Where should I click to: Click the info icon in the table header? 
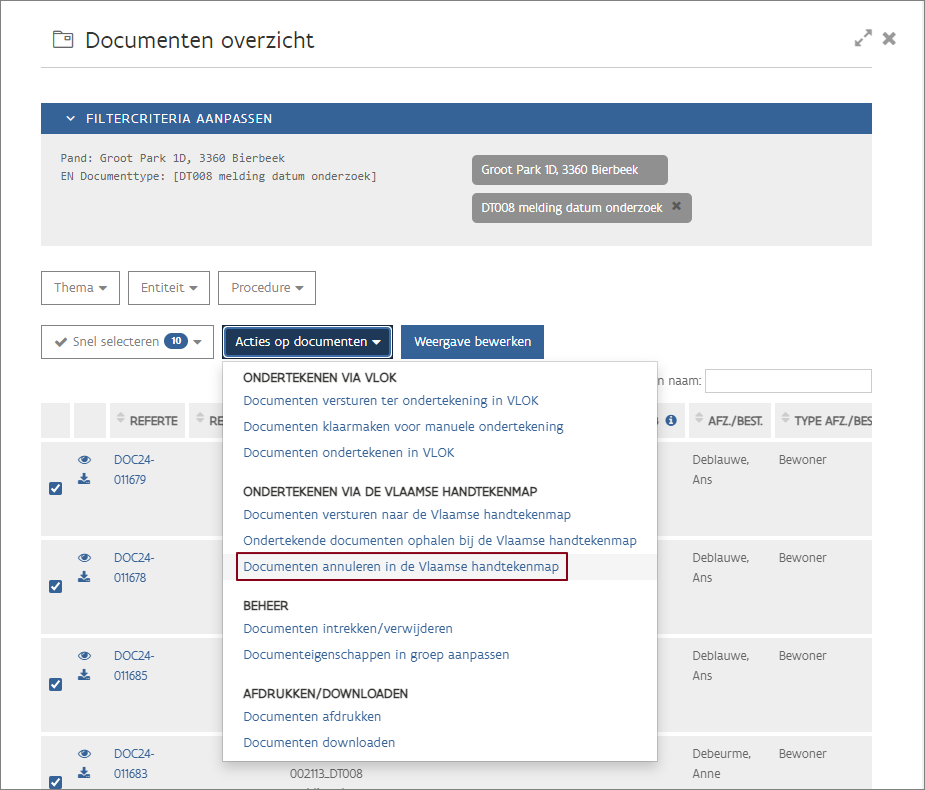point(671,421)
